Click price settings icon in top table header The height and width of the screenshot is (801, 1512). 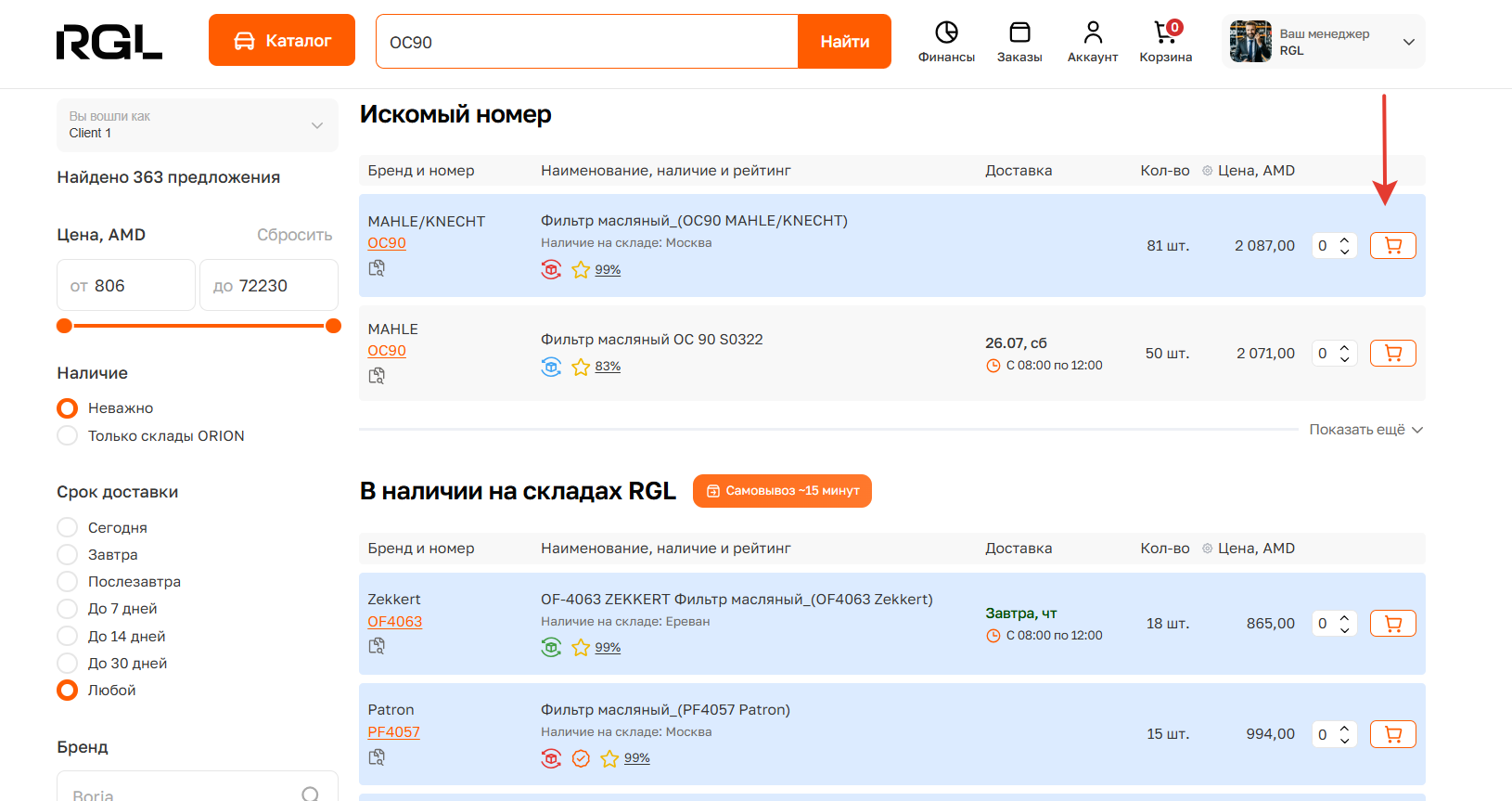[1207, 171]
